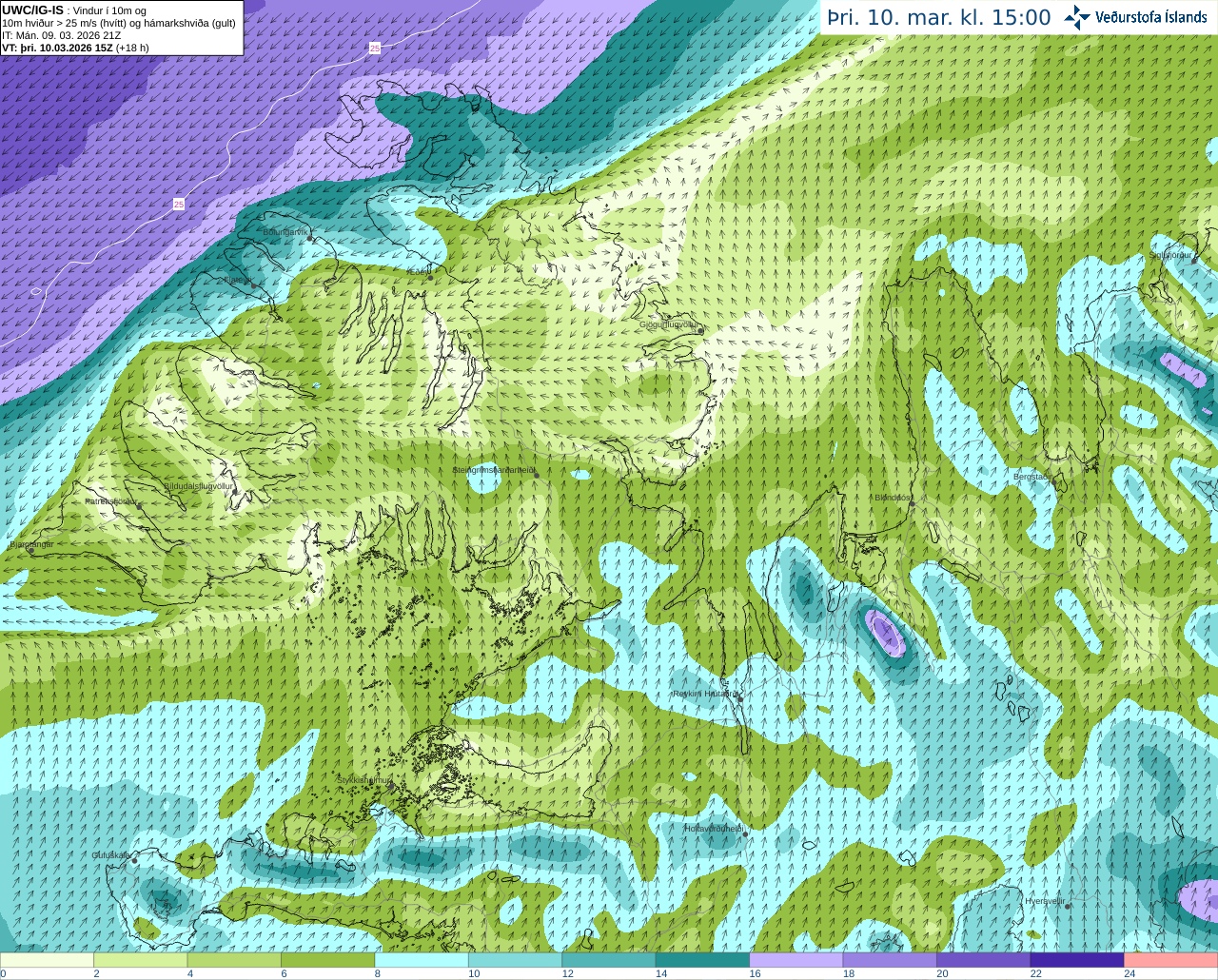Click the Æðey station label

coord(417,272)
